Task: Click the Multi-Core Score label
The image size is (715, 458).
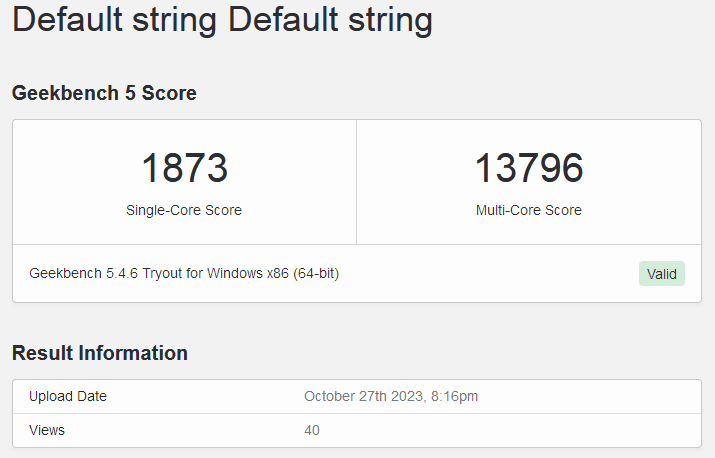Action: point(529,210)
